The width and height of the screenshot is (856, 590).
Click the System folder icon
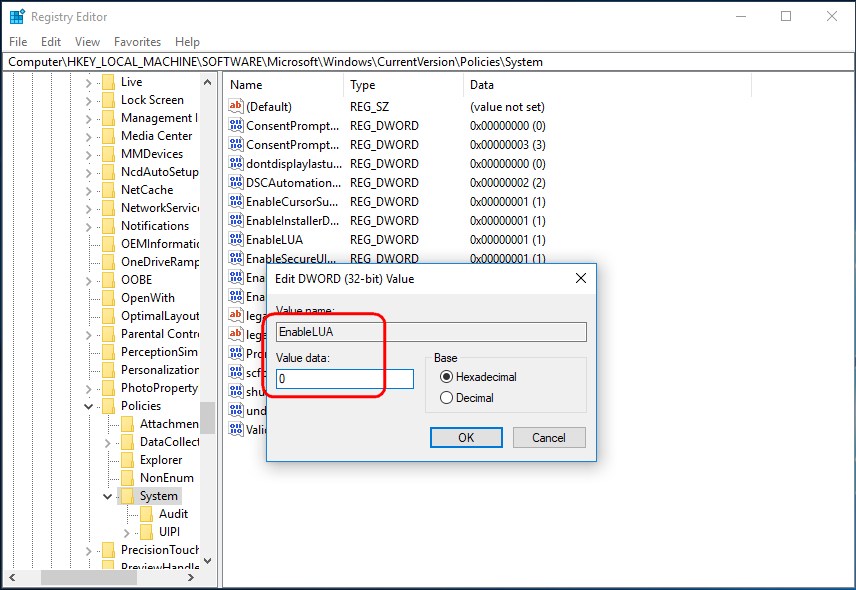pyautogui.click(x=127, y=496)
